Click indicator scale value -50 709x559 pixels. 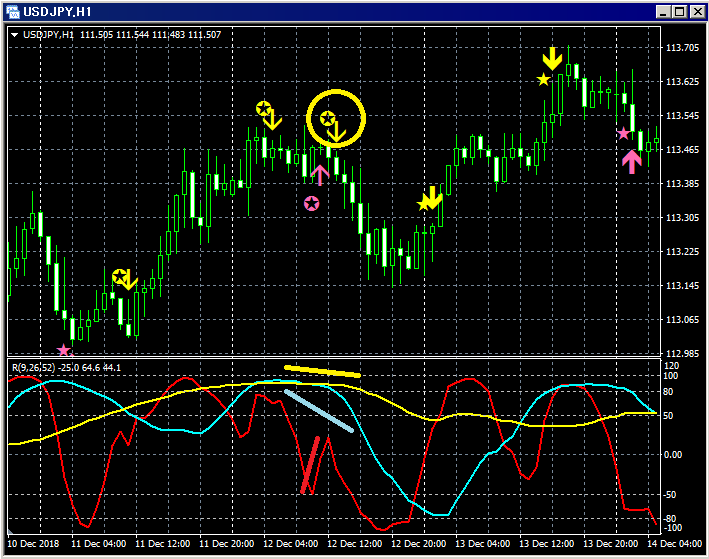pos(670,495)
